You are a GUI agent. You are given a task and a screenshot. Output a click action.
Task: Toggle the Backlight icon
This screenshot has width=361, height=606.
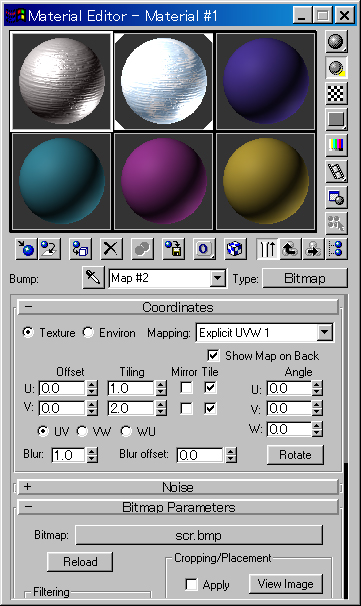coord(336,68)
